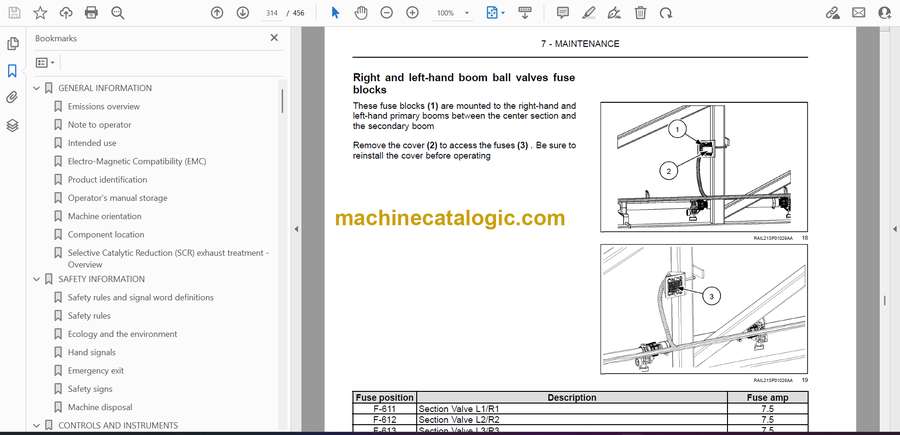Go to the Safety rules bookmark
Image resolution: width=900 pixels, height=435 pixels.
[x=89, y=316]
